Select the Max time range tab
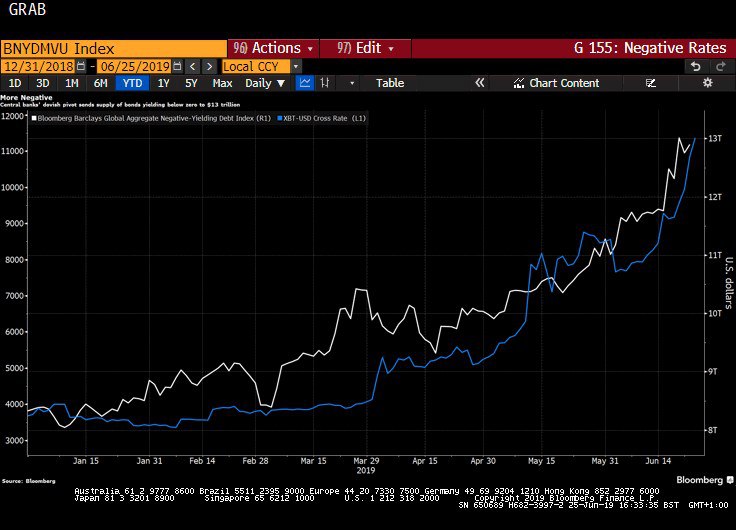 click(222, 83)
